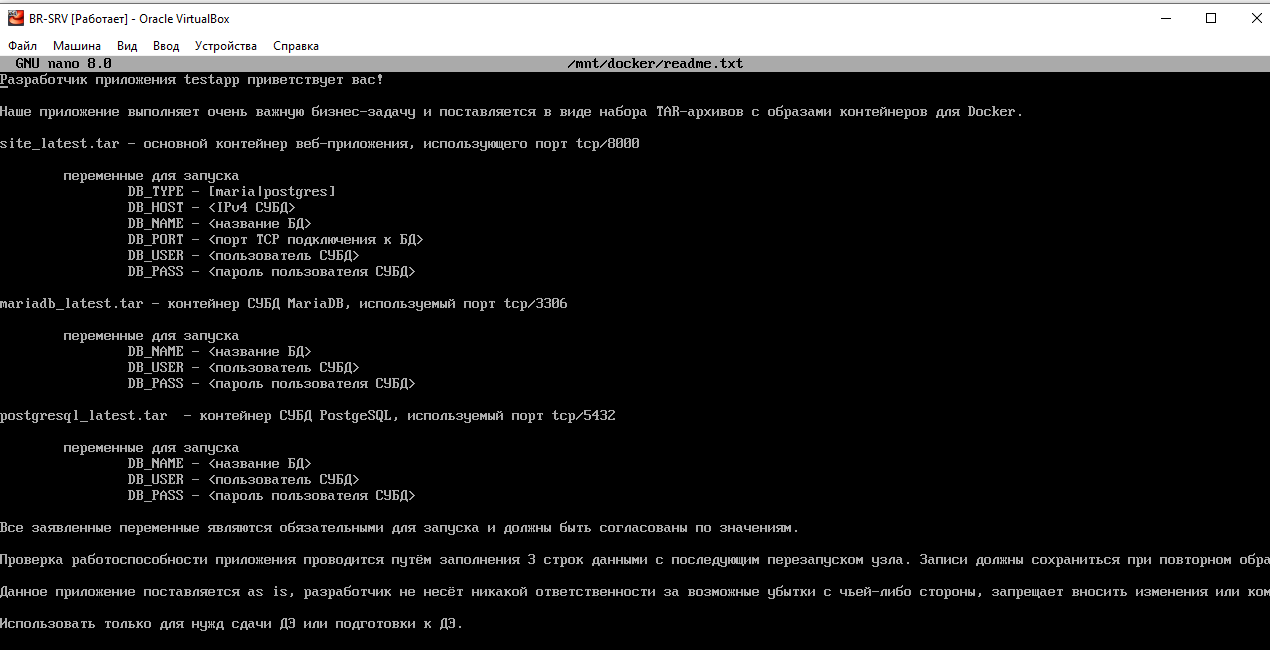Open the Машина menu
The height and width of the screenshot is (650, 1270).
click(77, 46)
